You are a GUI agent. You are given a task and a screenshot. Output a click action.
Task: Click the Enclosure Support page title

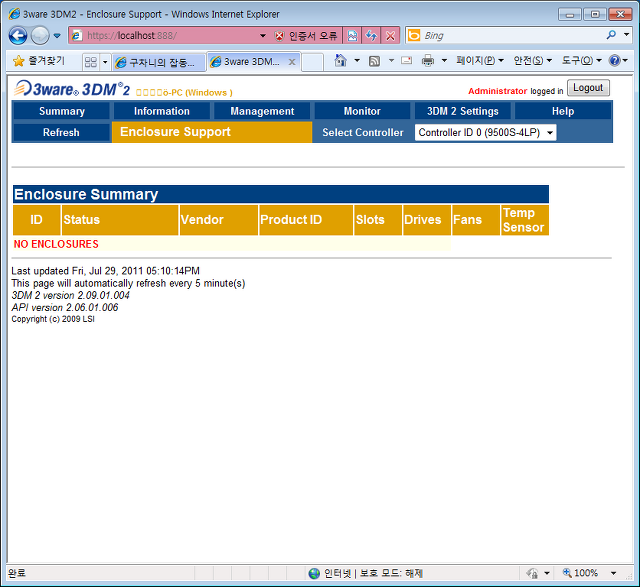(176, 132)
